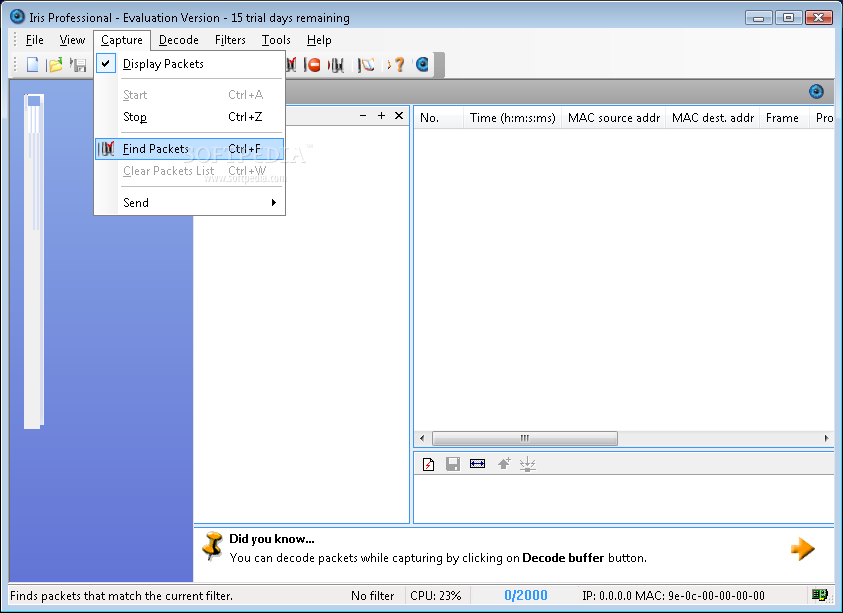Toggle the Display Packets checkmark
The height and width of the screenshot is (613, 843).
pyautogui.click(x=106, y=63)
